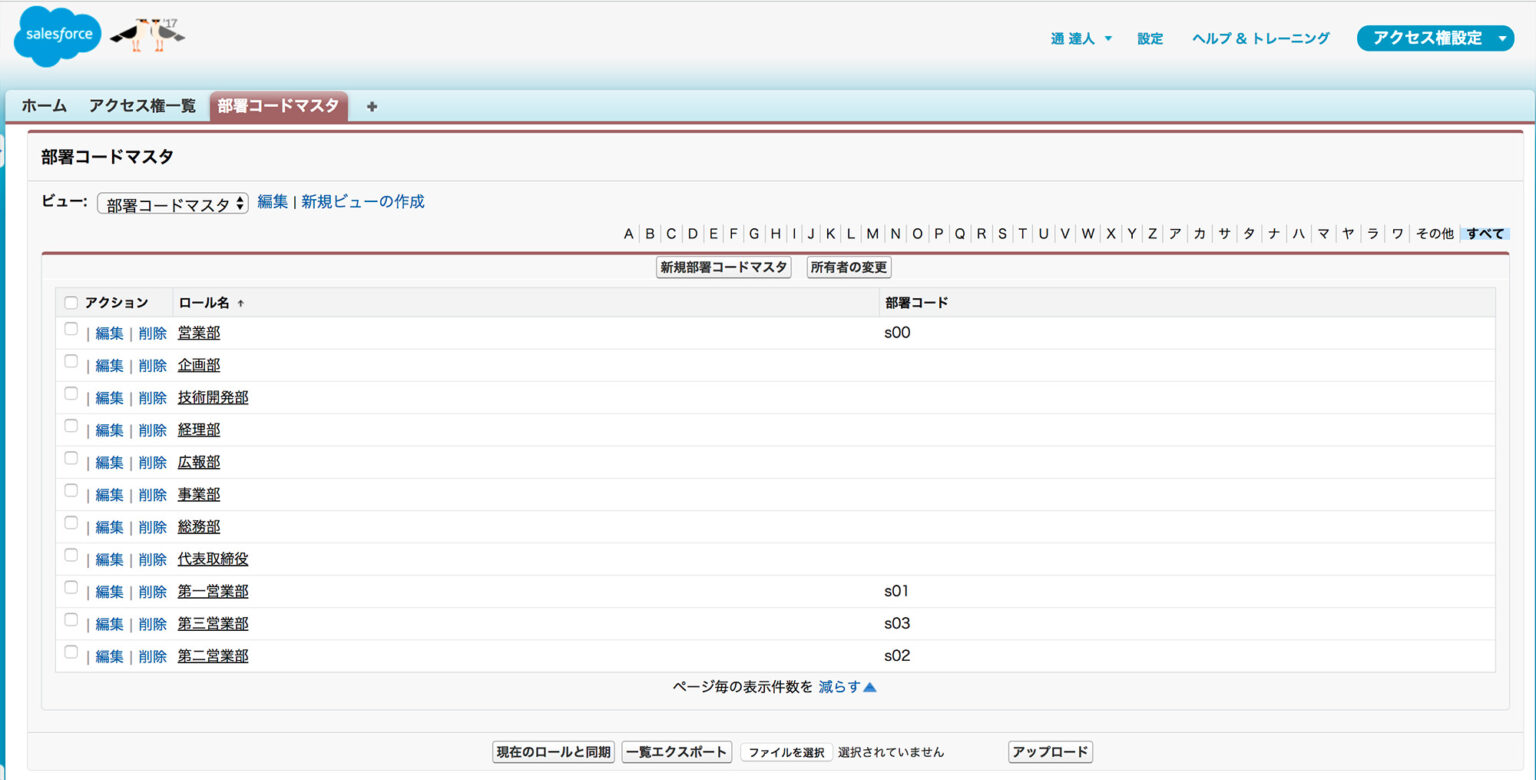Open the 営業部 role record link
The width and height of the screenshot is (1536, 780).
(x=198, y=332)
